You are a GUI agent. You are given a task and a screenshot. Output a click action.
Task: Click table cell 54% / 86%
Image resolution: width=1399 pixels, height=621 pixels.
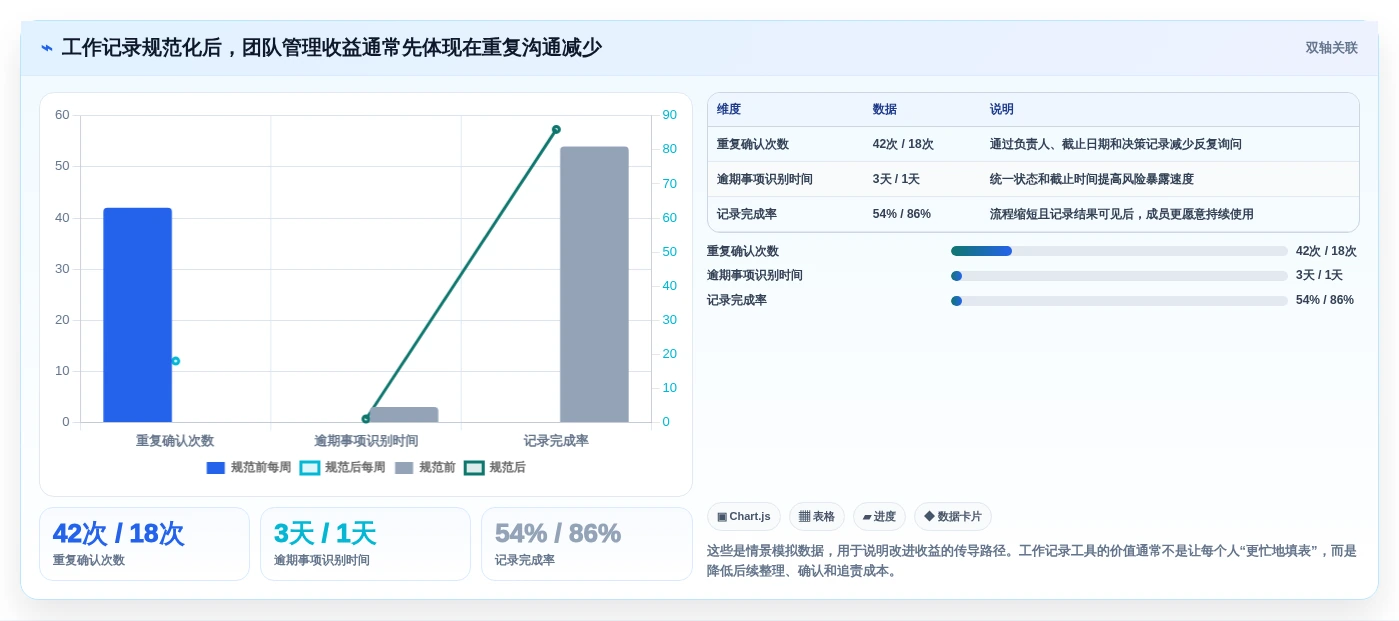click(902, 214)
